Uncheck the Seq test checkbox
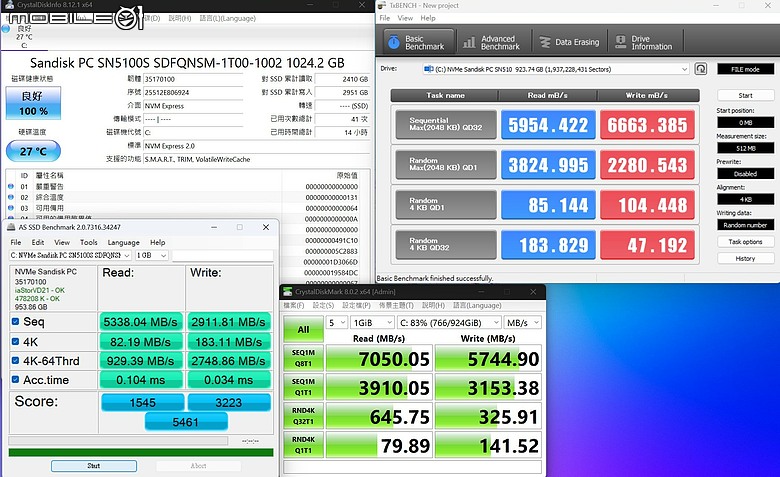This screenshot has height=477, width=780. pyautogui.click(x=15, y=321)
